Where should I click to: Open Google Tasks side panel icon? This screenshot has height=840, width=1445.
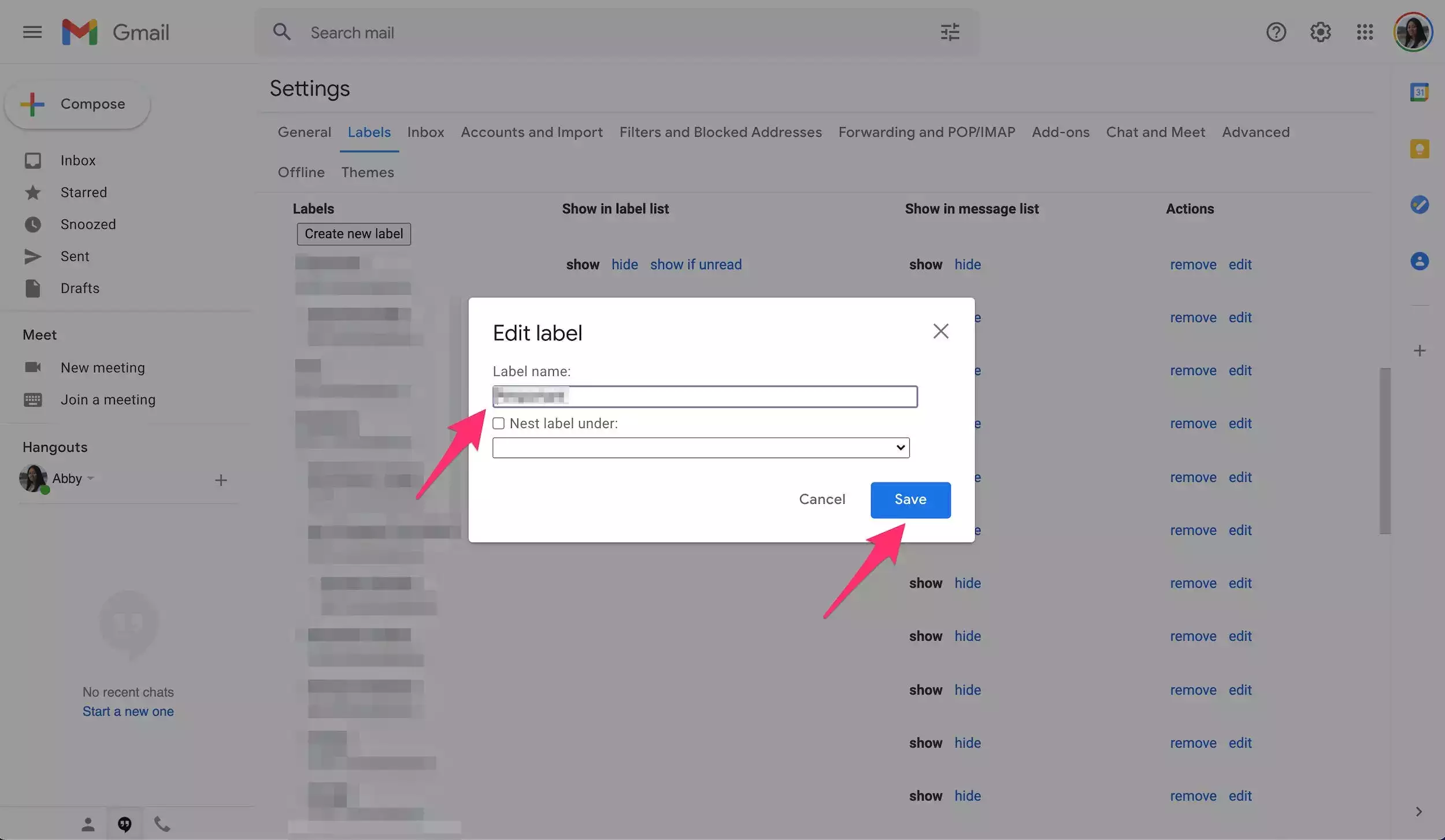1419,205
